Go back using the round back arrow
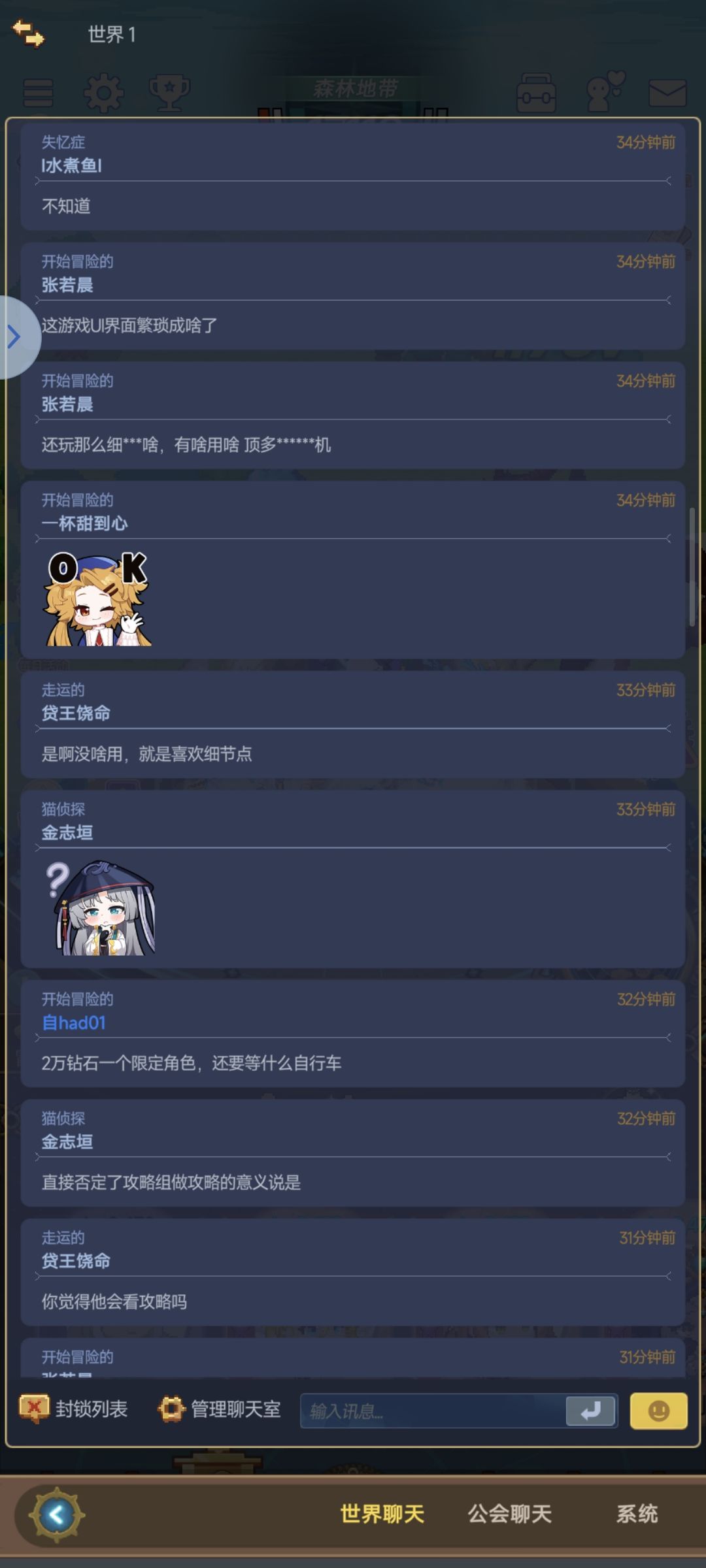The height and width of the screenshot is (1568, 706). pyautogui.click(x=56, y=1514)
